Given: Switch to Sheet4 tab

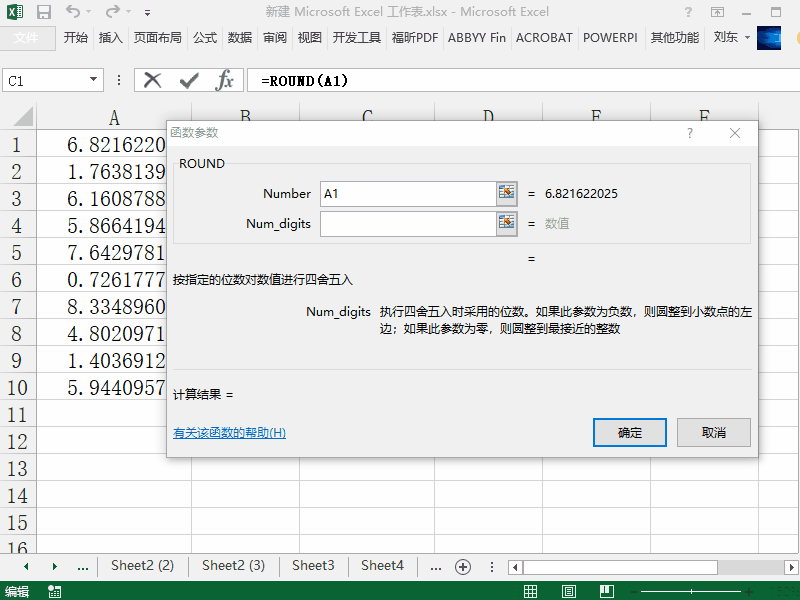Looking at the screenshot, I should click(382, 566).
